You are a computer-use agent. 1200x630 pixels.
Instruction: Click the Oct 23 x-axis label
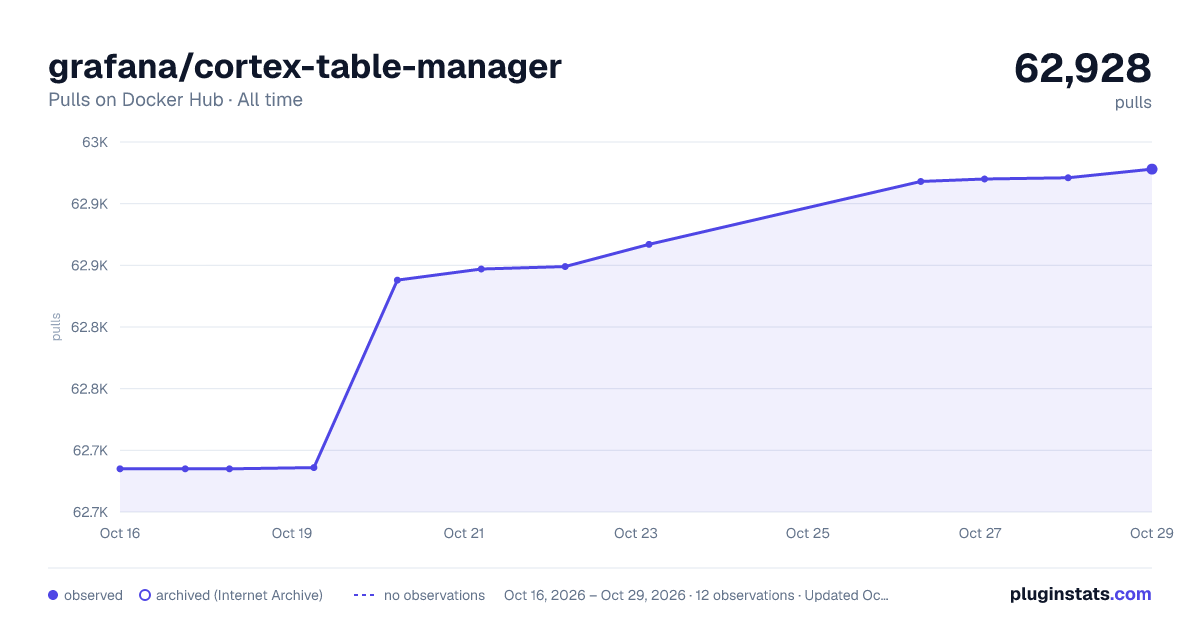(x=636, y=533)
